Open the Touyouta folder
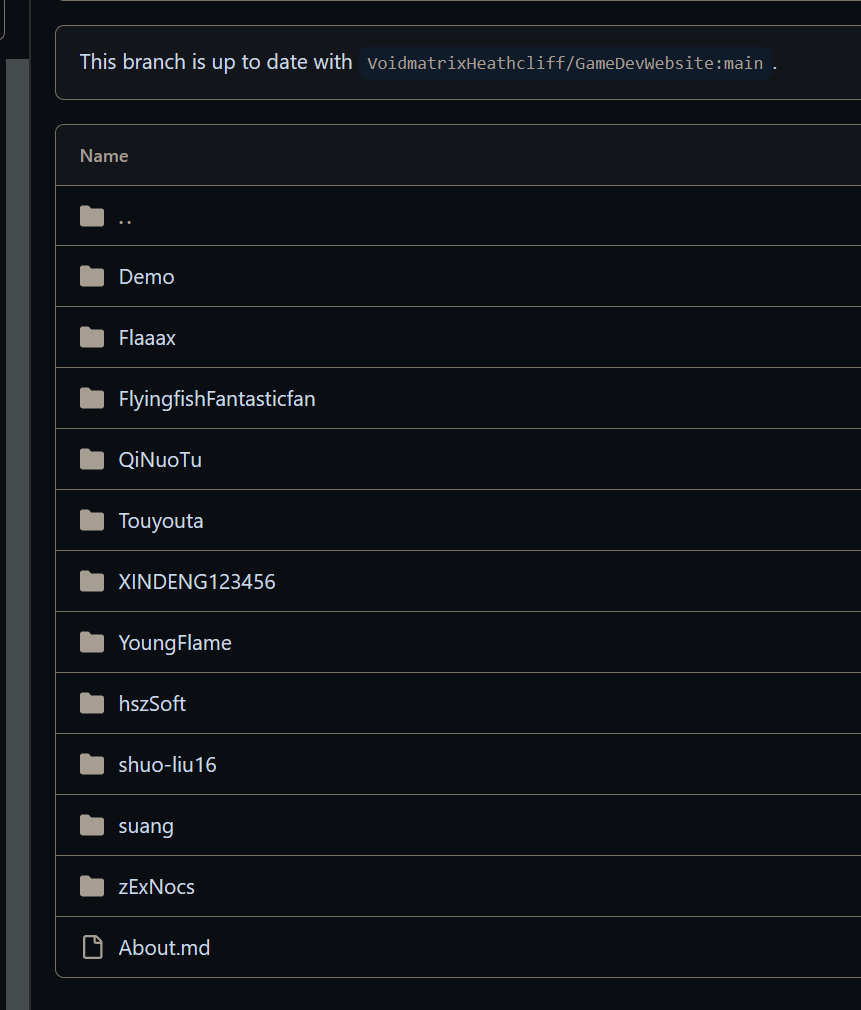Screen dimensions: 861x1010 pyautogui.click(x=161, y=521)
